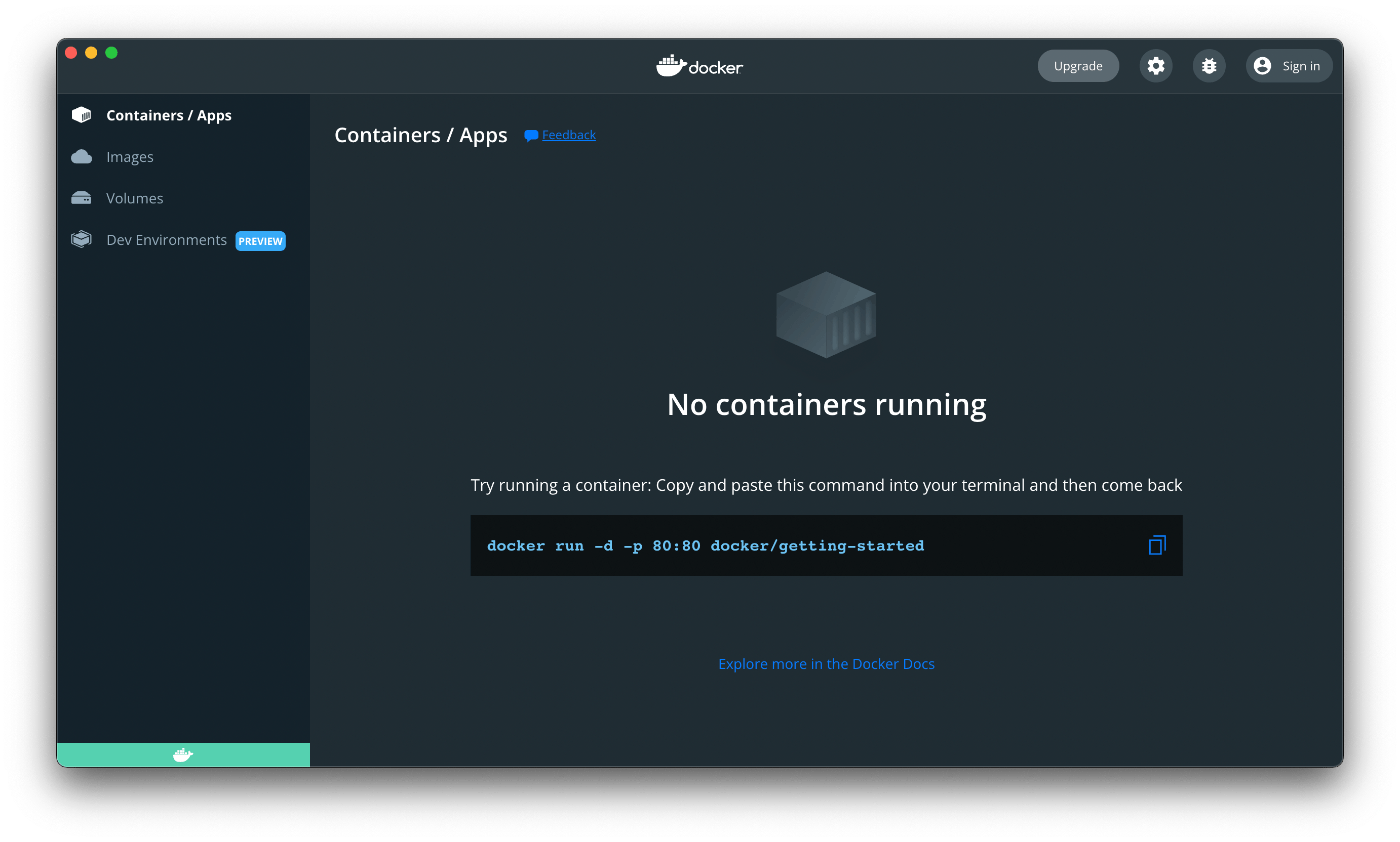The width and height of the screenshot is (1400, 842).
Task: Click the Upgrade button
Action: [x=1078, y=66]
